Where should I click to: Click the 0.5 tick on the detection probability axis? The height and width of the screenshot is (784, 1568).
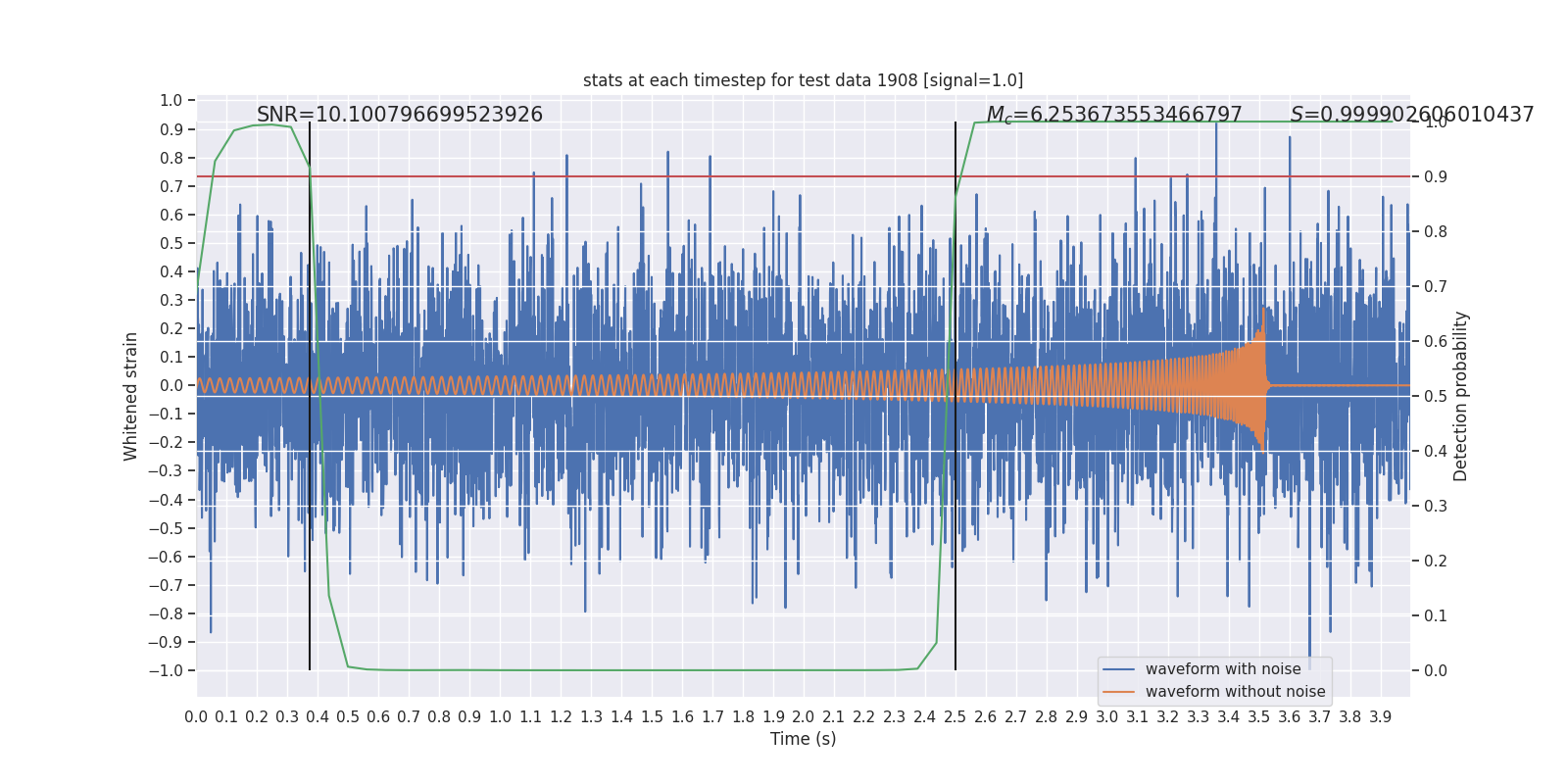pyautogui.click(x=1436, y=396)
